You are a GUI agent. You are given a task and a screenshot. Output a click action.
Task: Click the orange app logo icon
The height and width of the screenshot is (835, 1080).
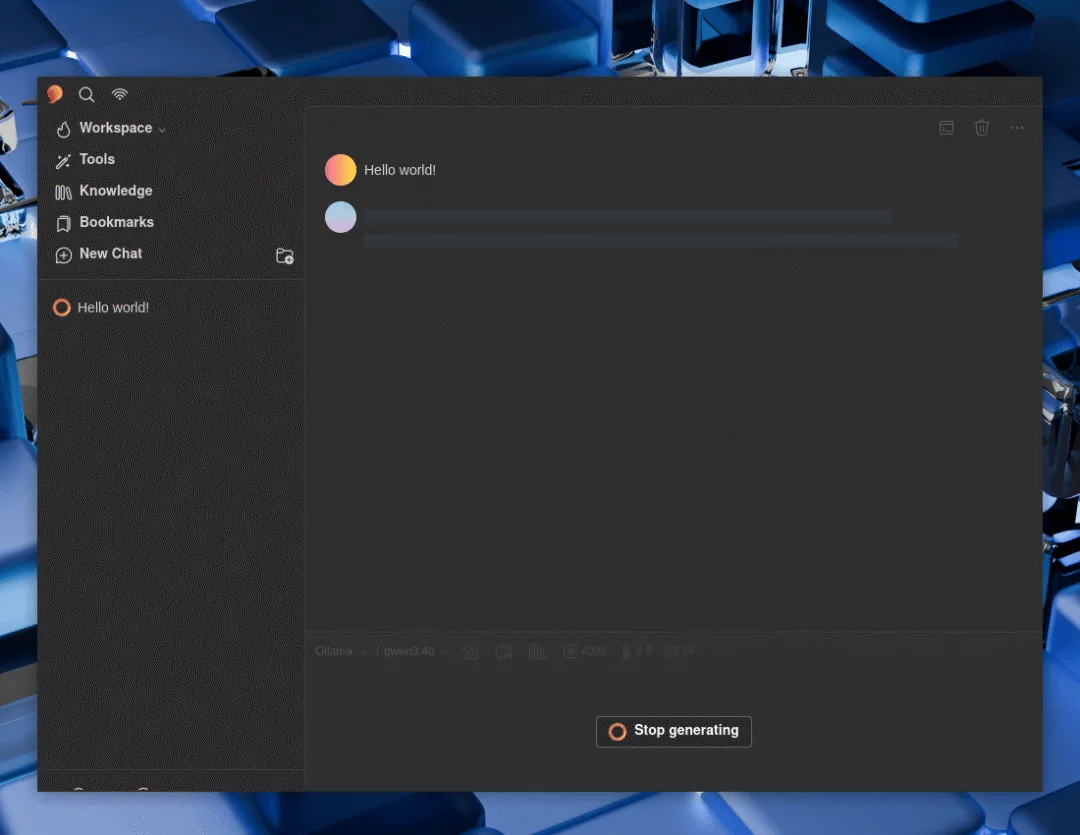tap(55, 94)
